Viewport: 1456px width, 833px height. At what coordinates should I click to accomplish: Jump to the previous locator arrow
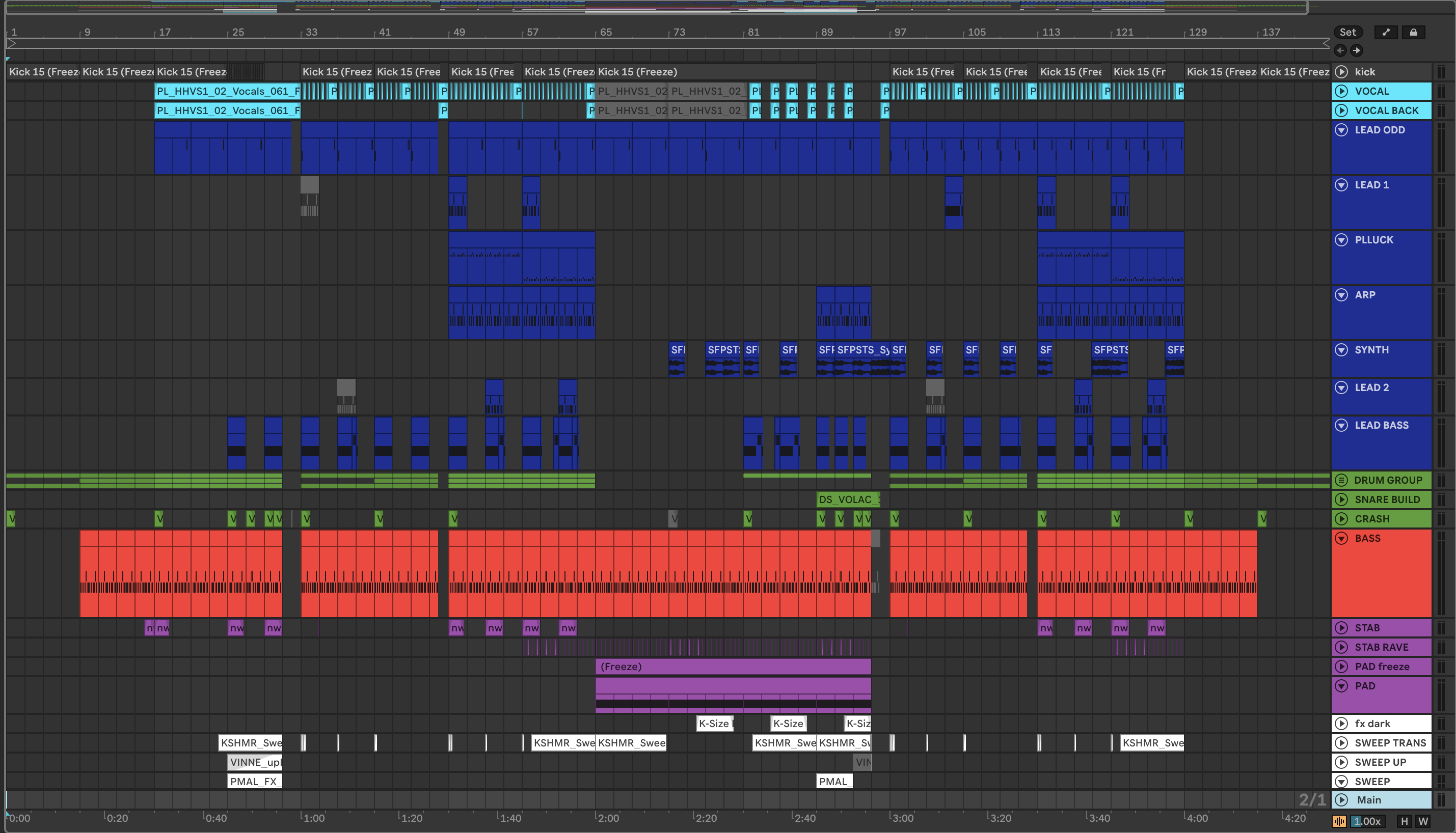coord(1340,50)
